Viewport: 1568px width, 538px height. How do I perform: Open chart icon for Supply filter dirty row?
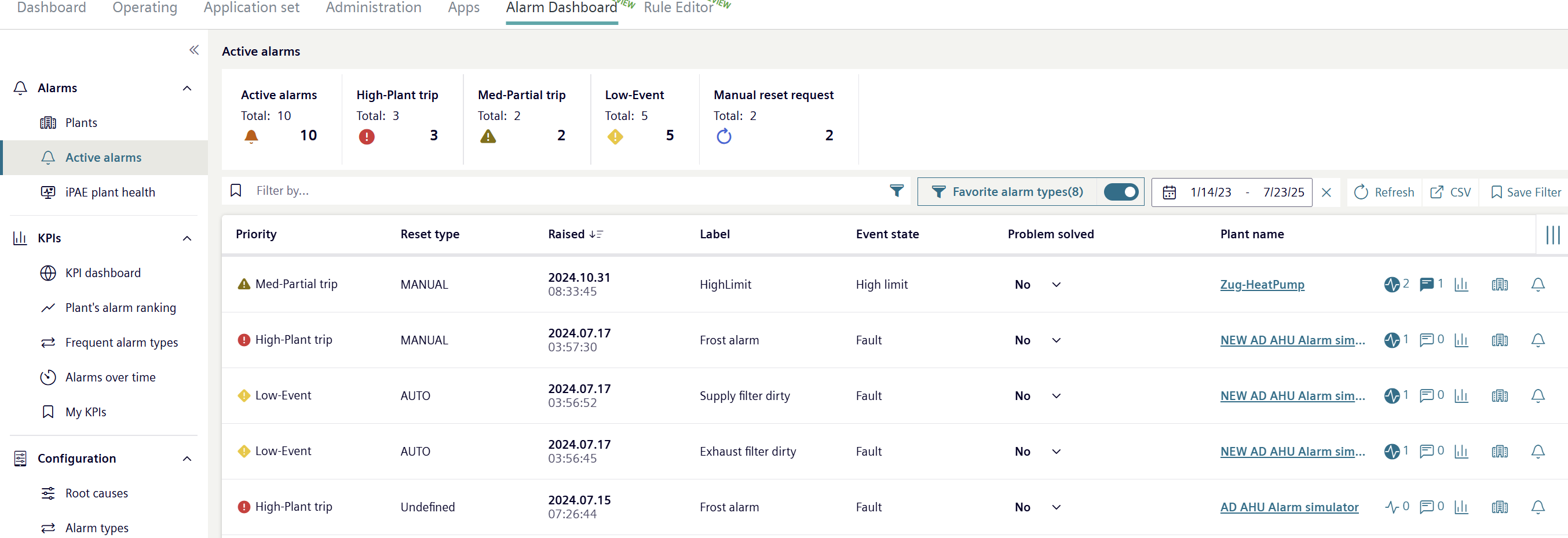pos(1461,396)
